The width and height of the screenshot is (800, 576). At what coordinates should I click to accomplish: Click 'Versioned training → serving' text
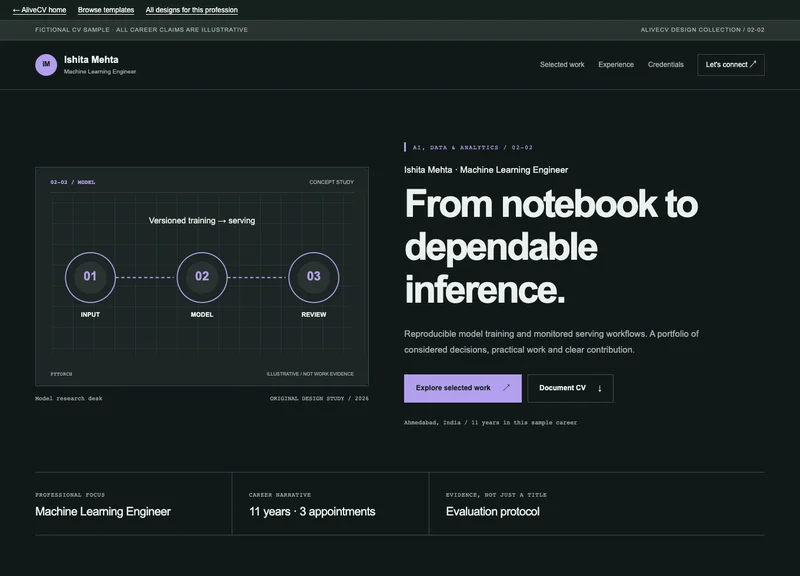pos(202,221)
